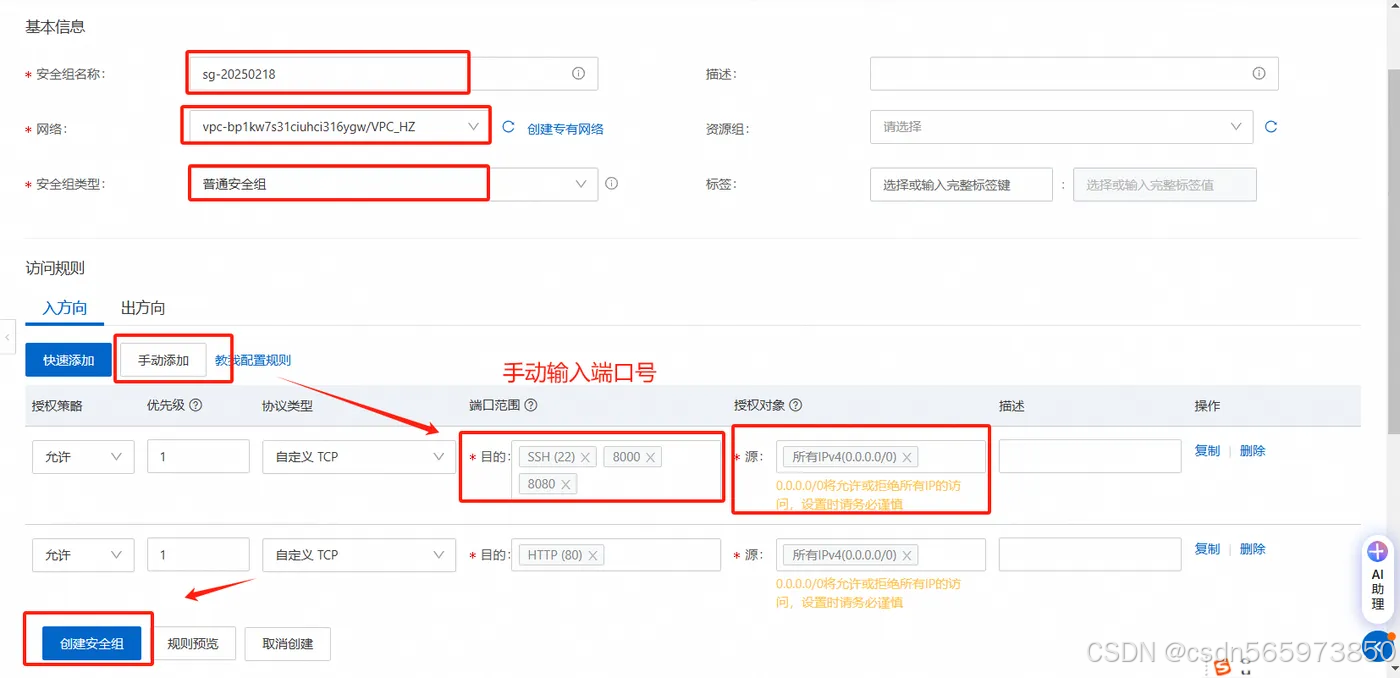
Task: Click 删除 in the SSH rule row
Action: tap(1252, 451)
